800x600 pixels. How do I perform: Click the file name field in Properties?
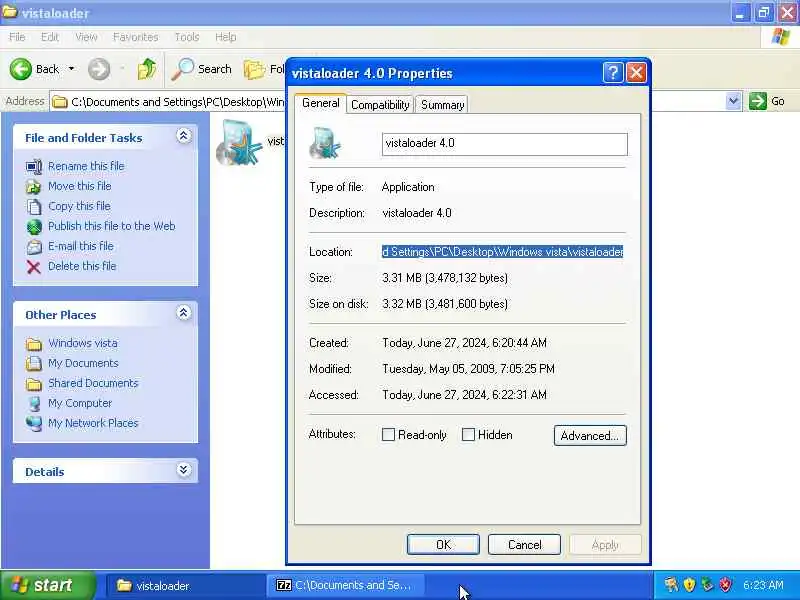pyautogui.click(x=505, y=144)
